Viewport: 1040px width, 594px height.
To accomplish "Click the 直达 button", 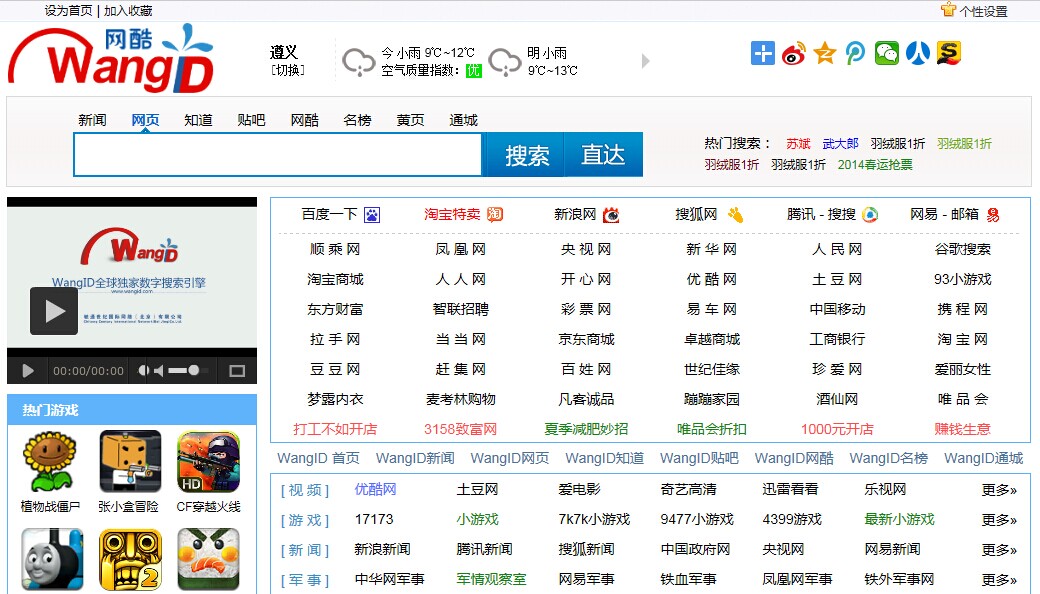I will pos(604,155).
